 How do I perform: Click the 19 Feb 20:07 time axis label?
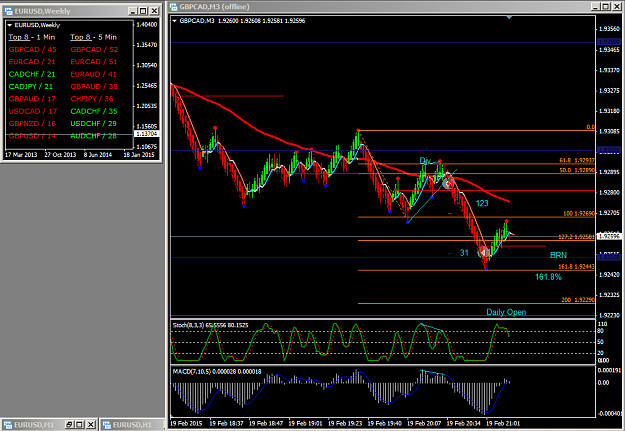424,423
